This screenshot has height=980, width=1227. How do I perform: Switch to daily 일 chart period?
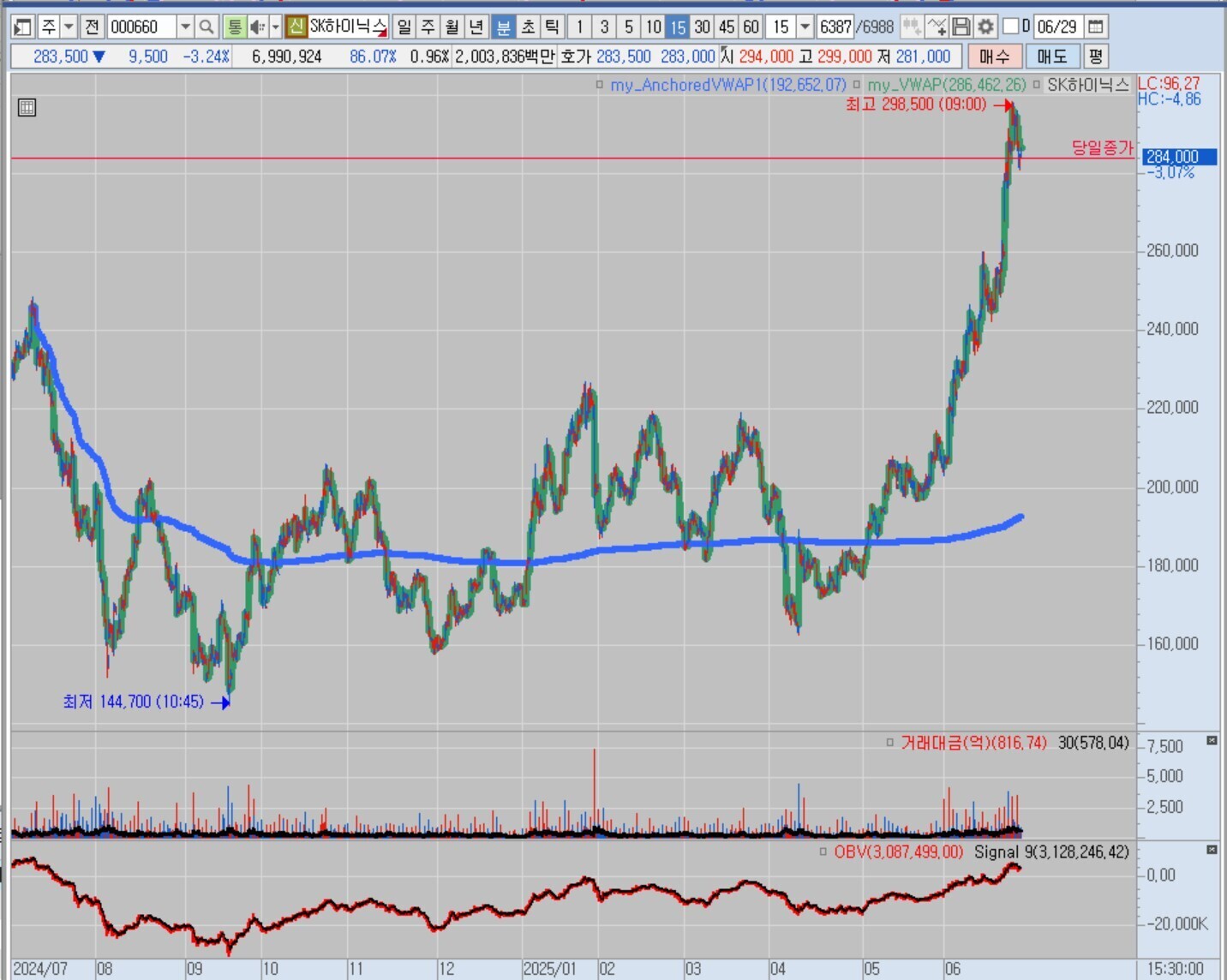coord(404,27)
